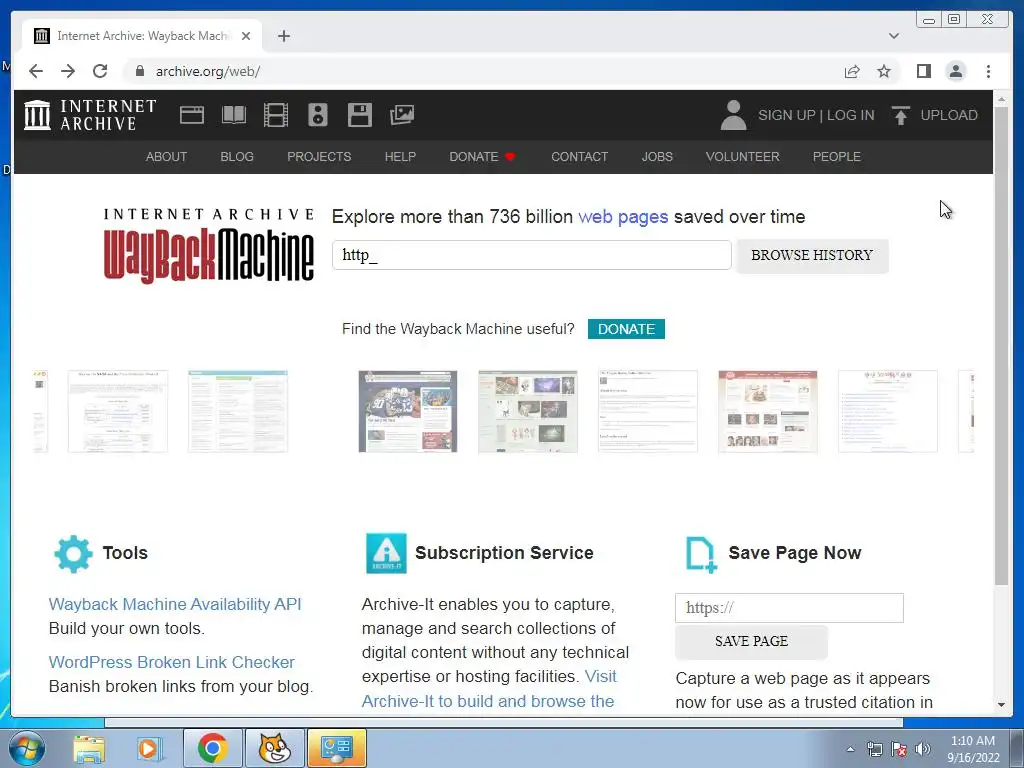This screenshot has width=1024, height=768.
Task: Close the Wayback Machine tab
Action: point(246,36)
